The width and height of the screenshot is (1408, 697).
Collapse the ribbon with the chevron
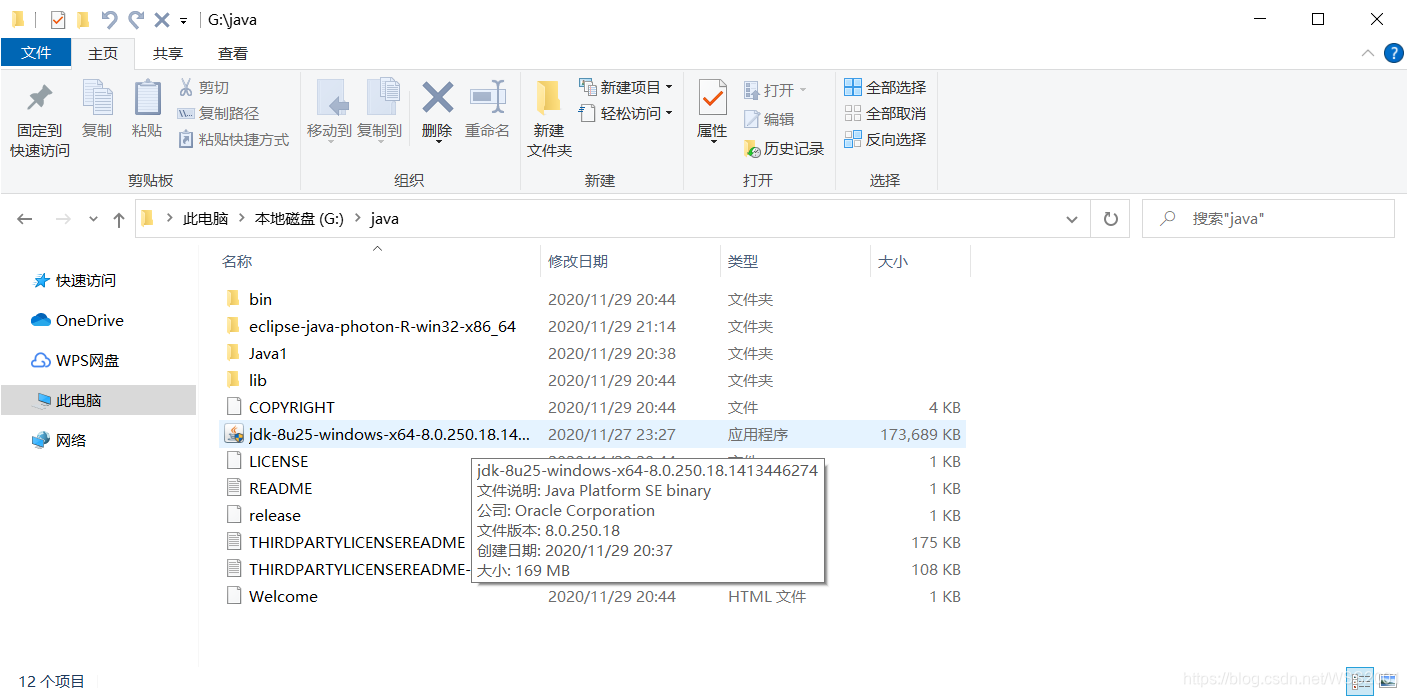pyautogui.click(x=1368, y=53)
